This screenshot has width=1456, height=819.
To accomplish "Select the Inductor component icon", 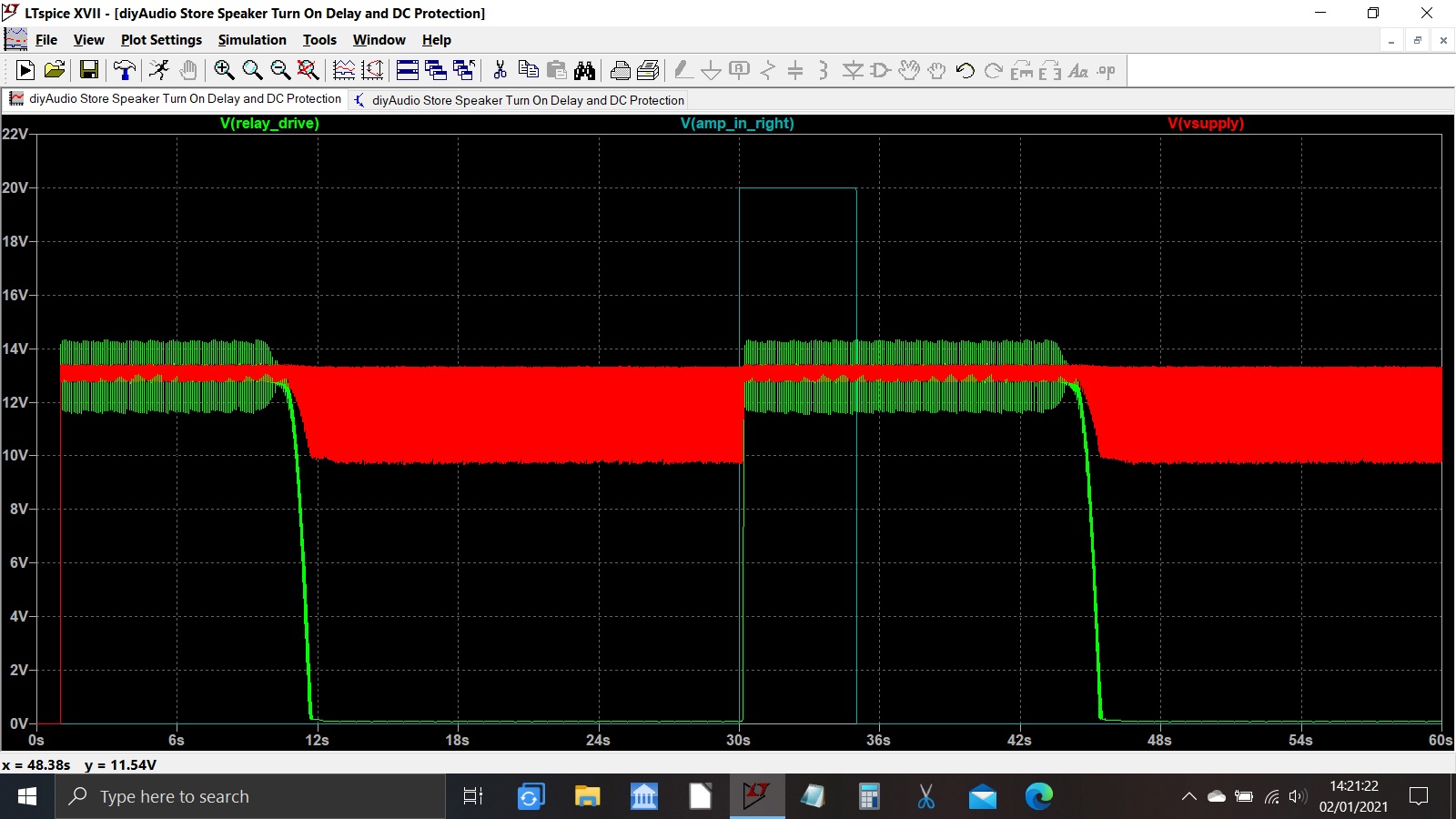I will coord(824,70).
